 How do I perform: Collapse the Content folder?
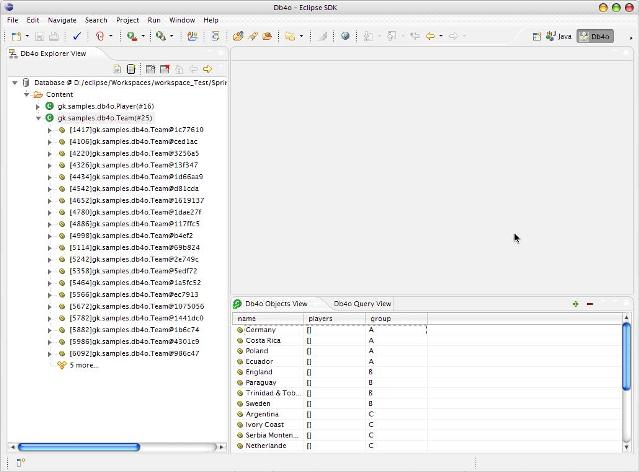click(x=26, y=94)
